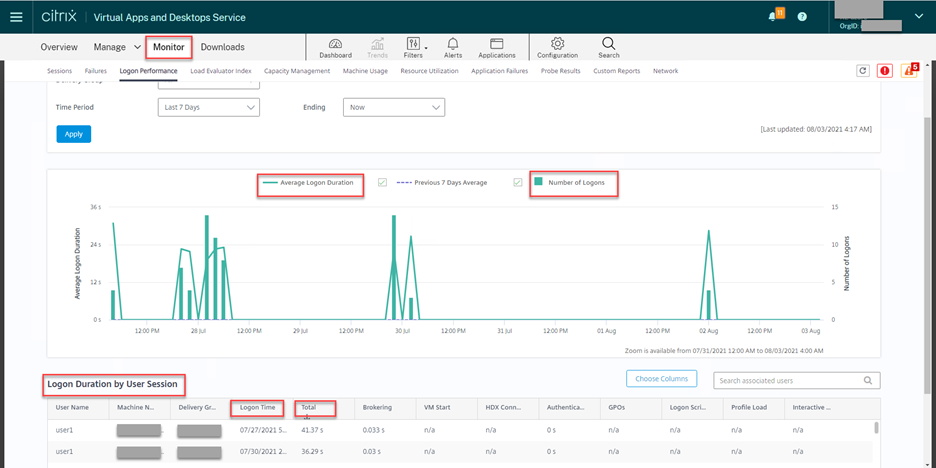Click the refresh icon near the tabs
The width and height of the screenshot is (936, 468).
point(863,71)
